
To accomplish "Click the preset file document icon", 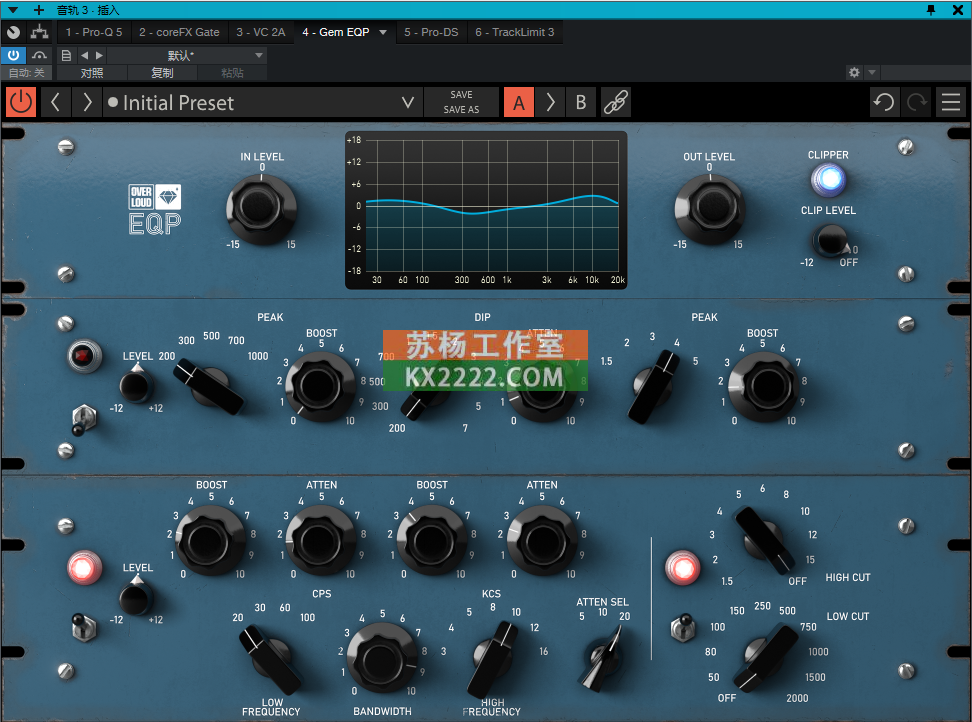I will pyautogui.click(x=66, y=55).
